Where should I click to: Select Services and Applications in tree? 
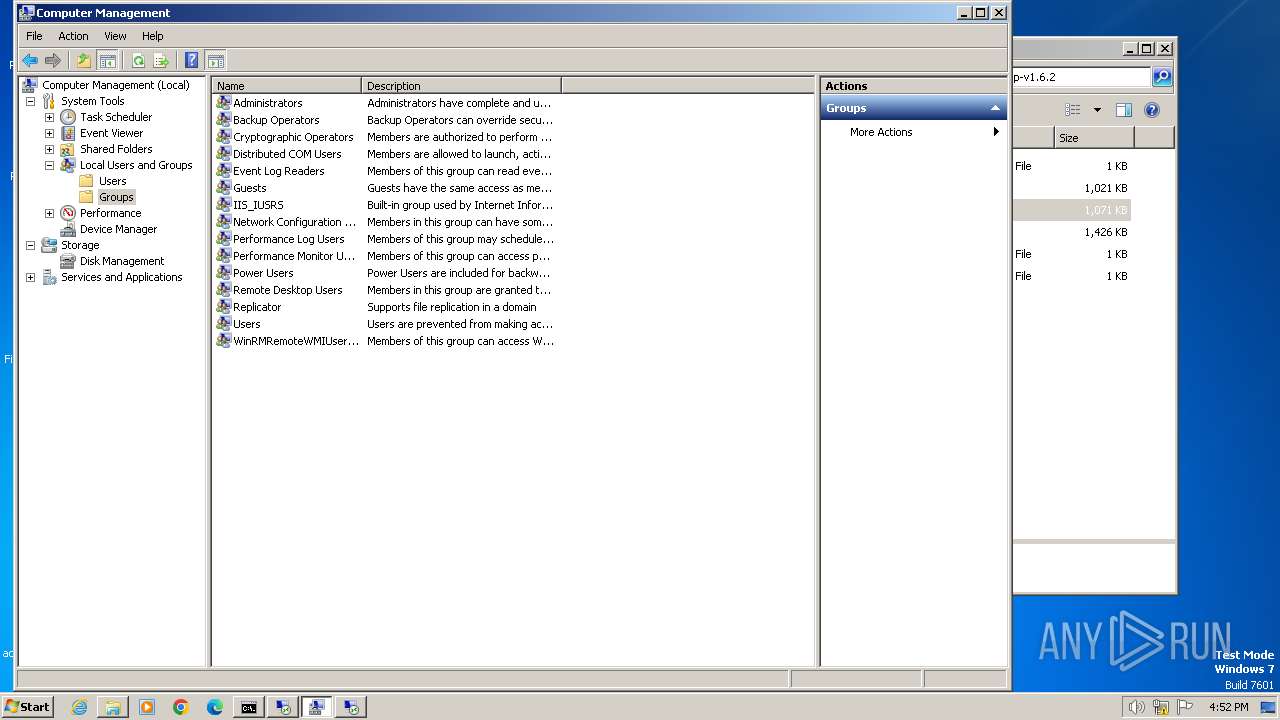121,277
